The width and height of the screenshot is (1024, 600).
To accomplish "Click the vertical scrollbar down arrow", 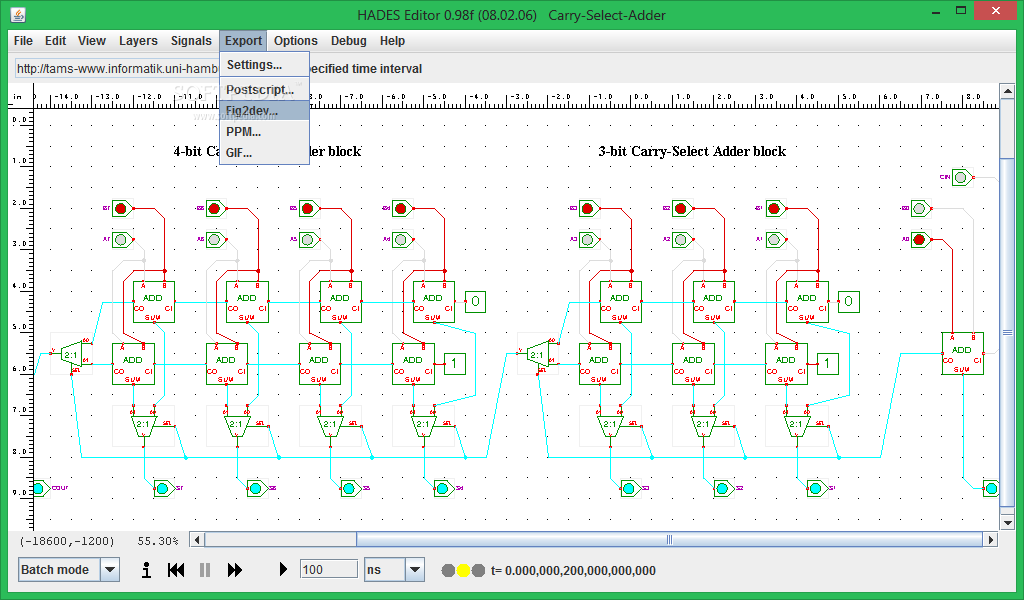I will click(x=1007, y=522).
